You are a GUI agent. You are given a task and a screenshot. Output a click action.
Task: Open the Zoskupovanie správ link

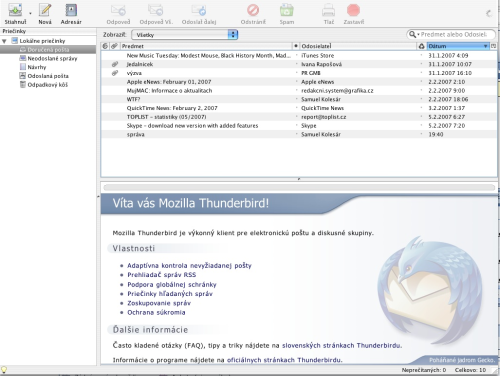coord(159,303)
